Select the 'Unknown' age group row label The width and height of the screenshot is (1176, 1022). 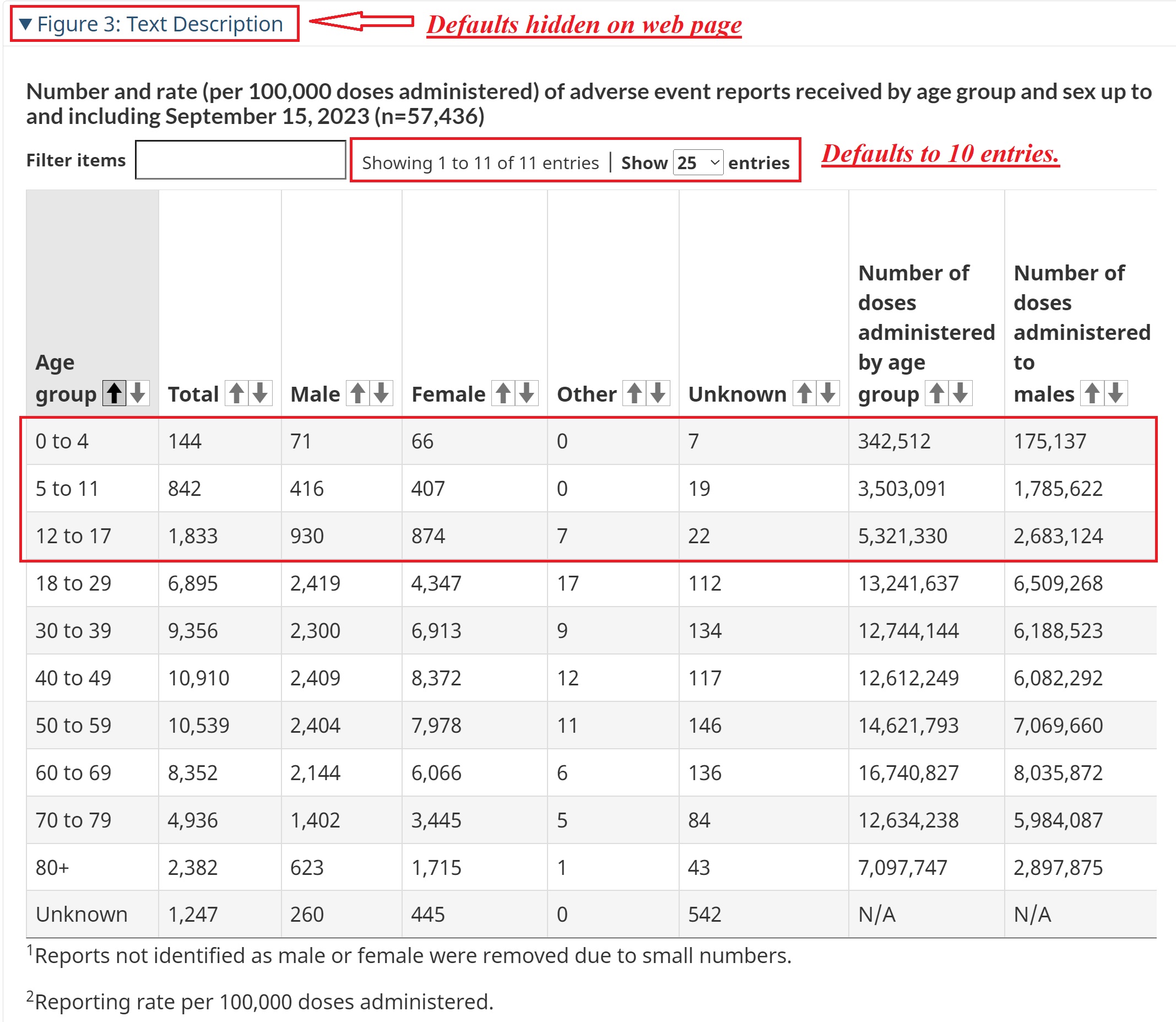82,914
